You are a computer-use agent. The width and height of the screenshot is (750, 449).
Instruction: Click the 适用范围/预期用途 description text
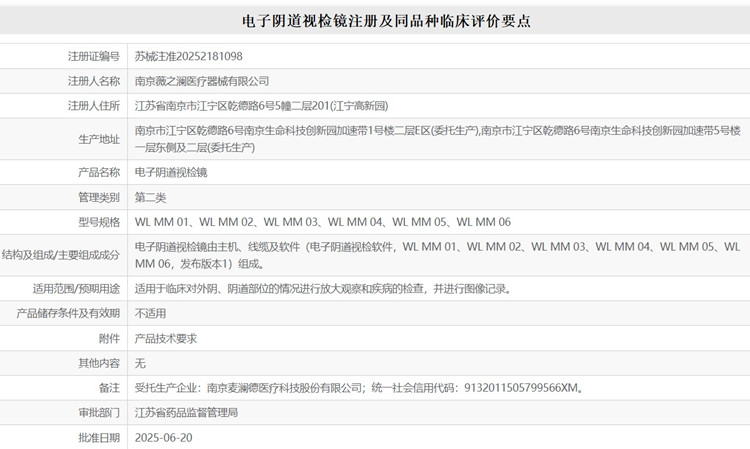coord(324,289)
